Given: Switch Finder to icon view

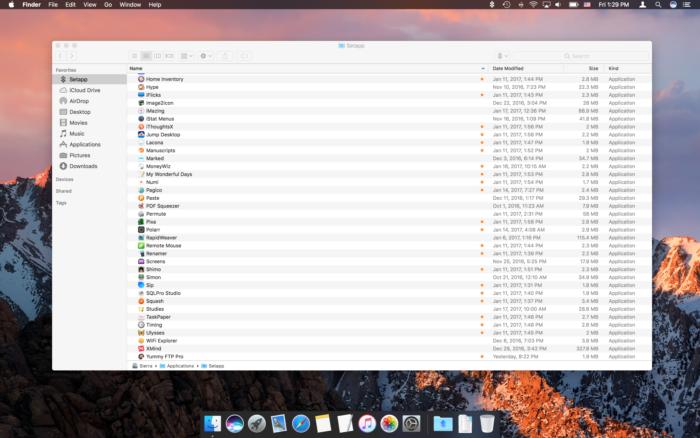Looking at the screenshot, I should click(x=134, y=56).
